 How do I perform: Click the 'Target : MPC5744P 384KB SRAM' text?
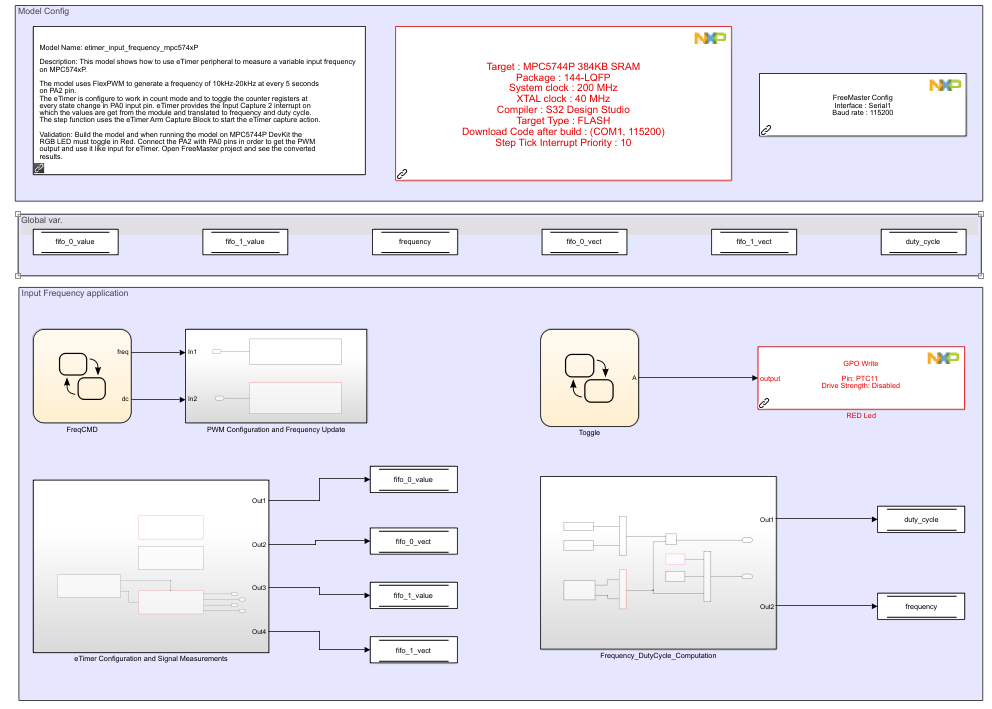(x=563, y=66)
